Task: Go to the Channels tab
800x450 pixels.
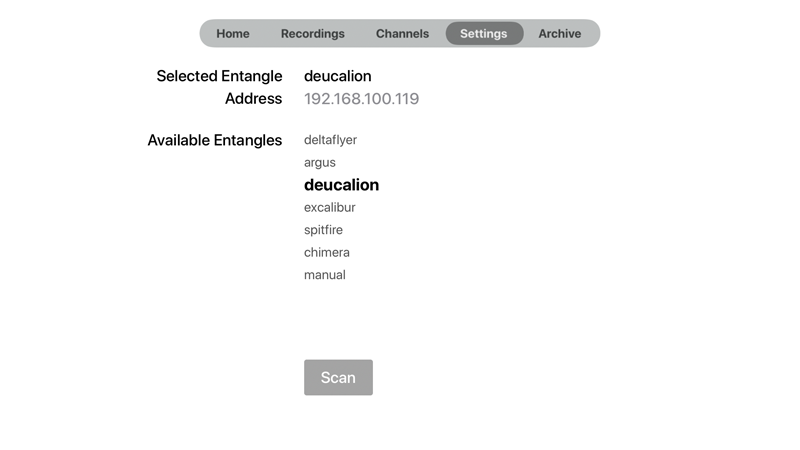Action: pyautogui.click(x=402, y=34)
